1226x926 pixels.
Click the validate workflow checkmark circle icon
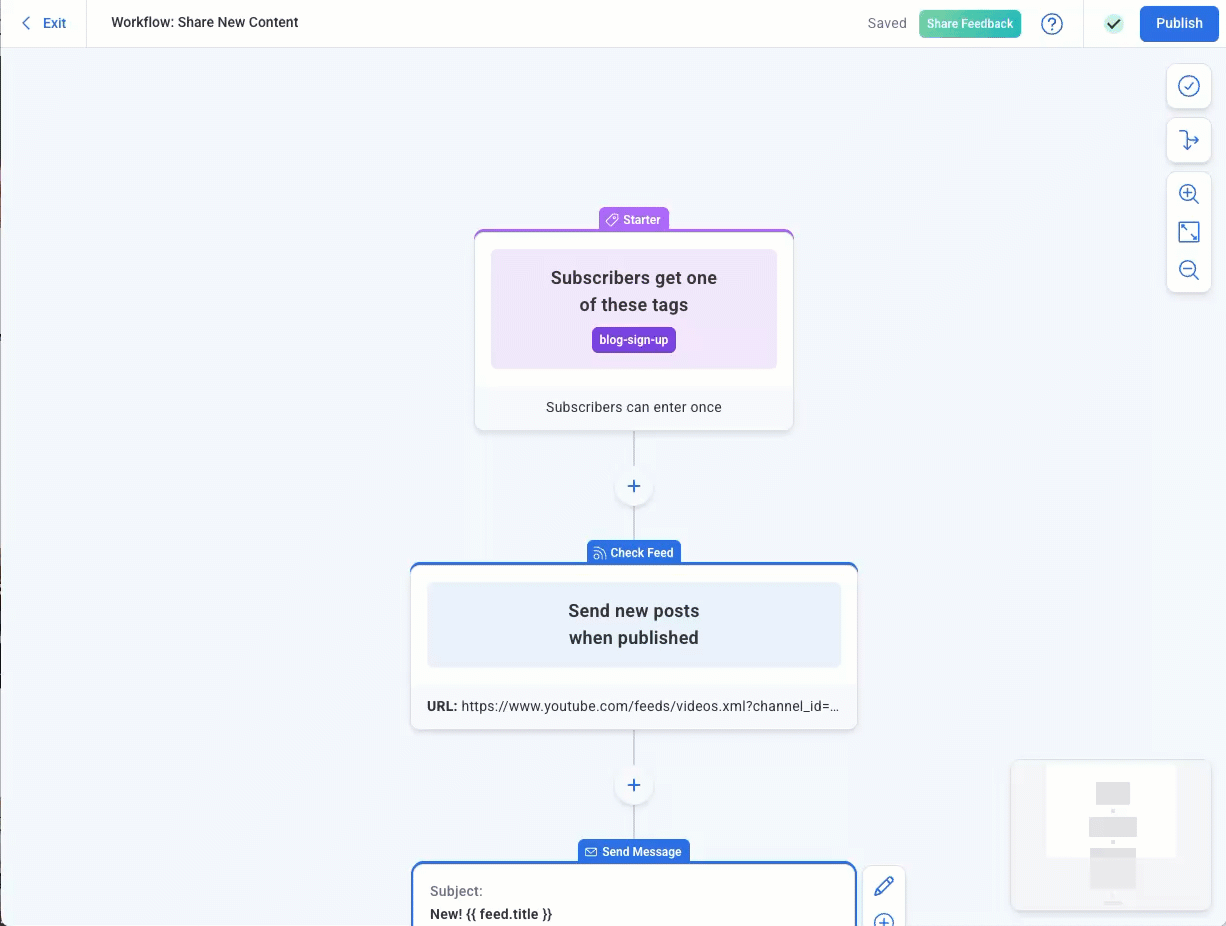click(1188, 86)
